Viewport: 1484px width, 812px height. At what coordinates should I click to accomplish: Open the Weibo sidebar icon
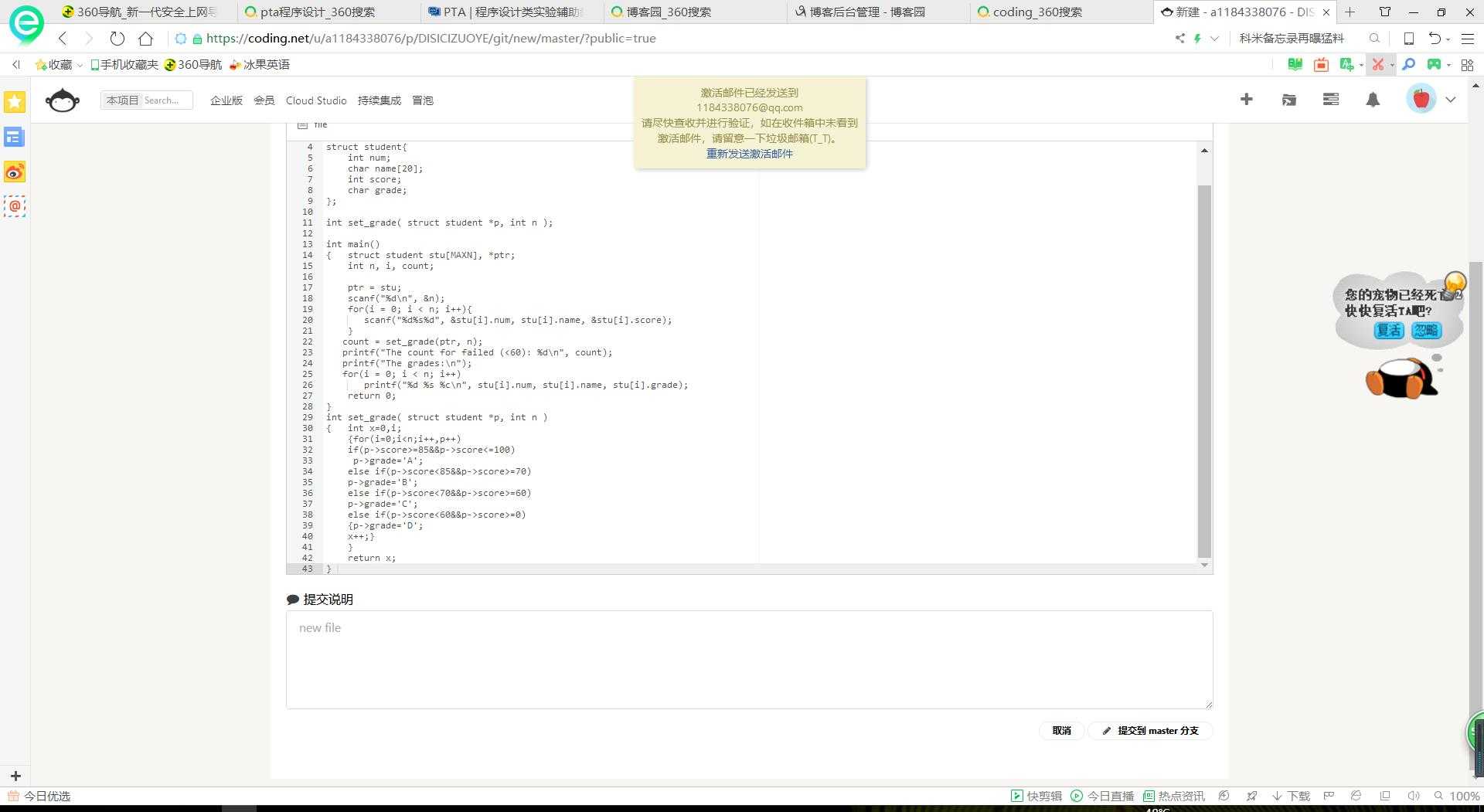pyautogui.click(x=15, y=172)
